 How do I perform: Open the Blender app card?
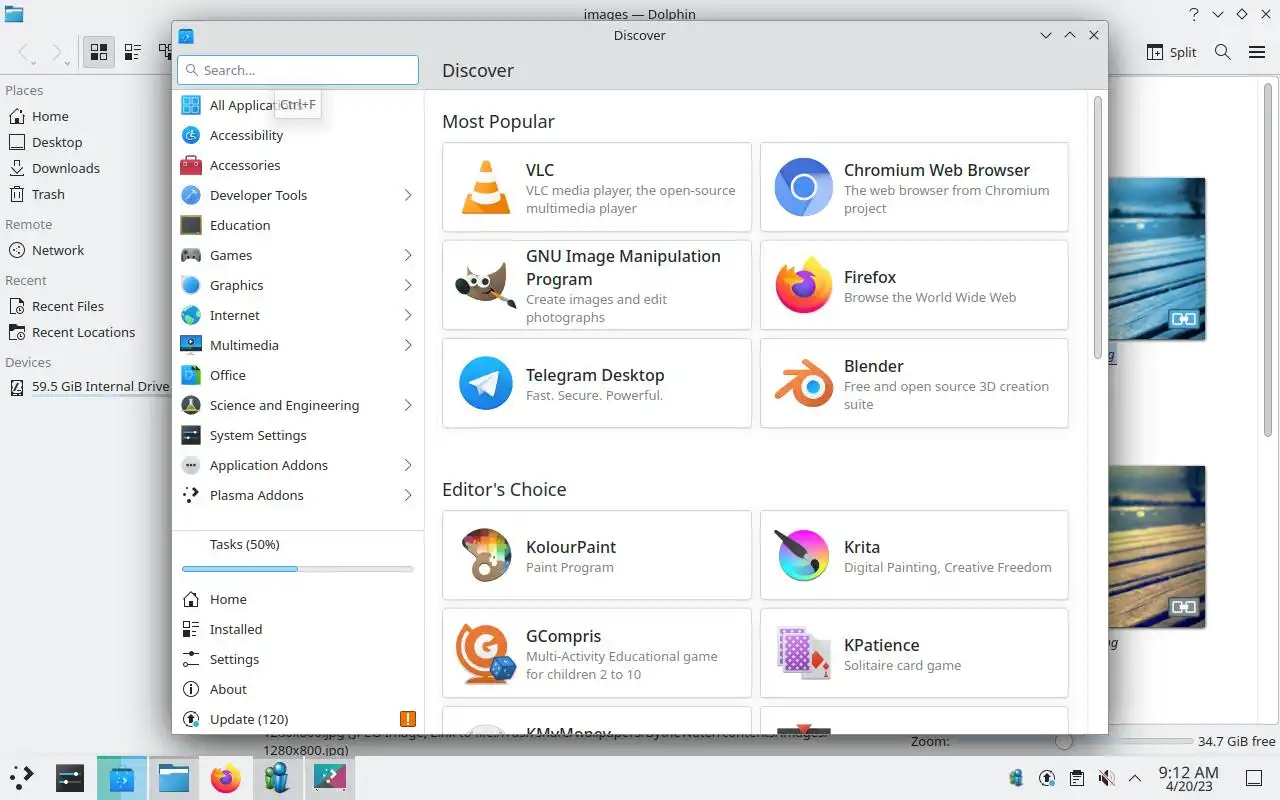pos(914,383)
